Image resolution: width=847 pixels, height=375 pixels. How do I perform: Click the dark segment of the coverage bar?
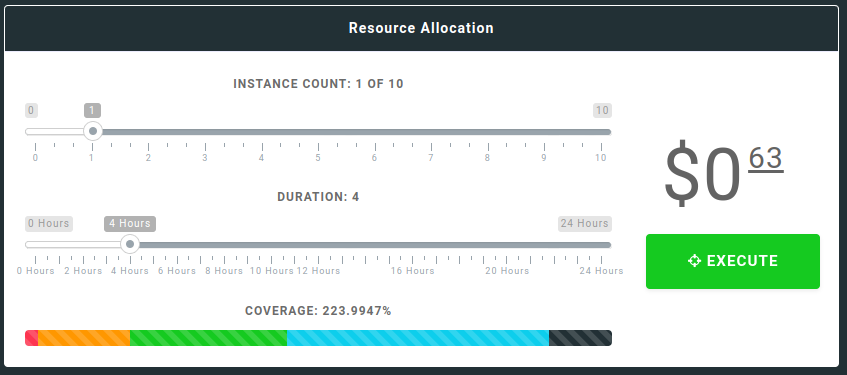point(580,338)
